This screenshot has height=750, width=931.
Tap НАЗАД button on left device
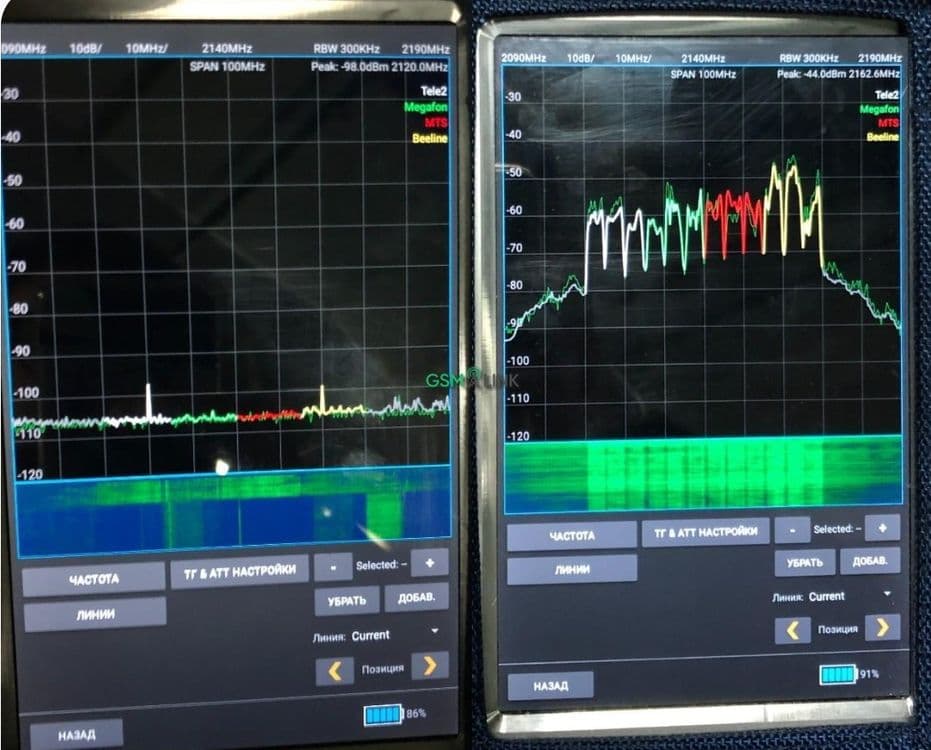click(x=77, y=735)
